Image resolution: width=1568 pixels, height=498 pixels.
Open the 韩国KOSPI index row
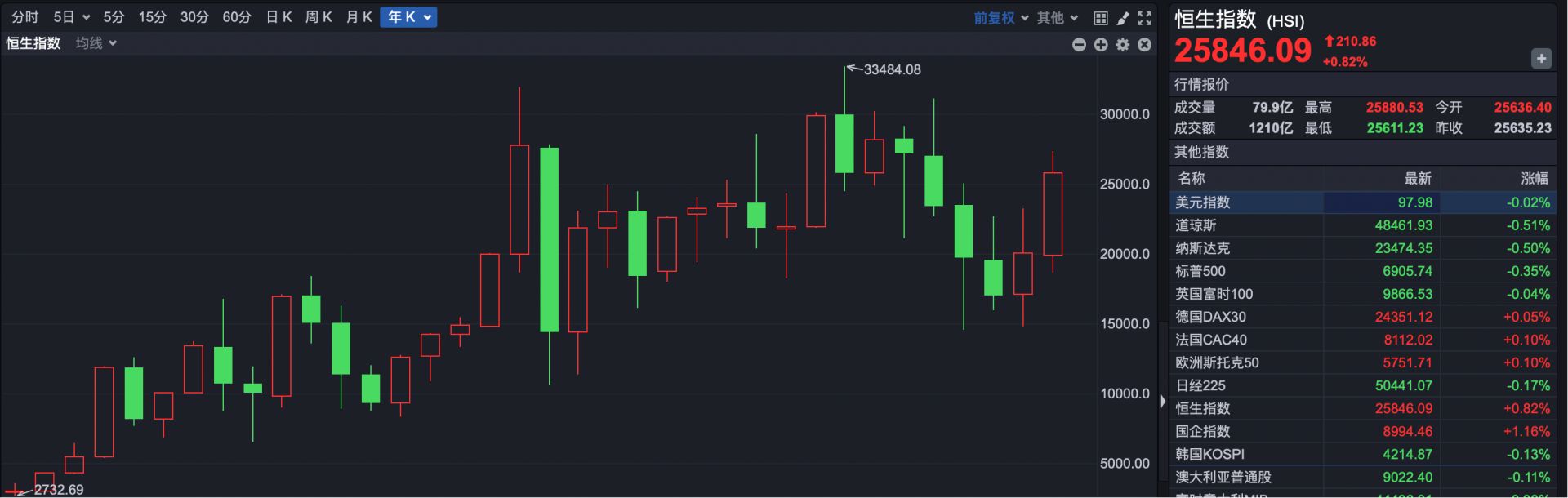tap(1362, 454)
